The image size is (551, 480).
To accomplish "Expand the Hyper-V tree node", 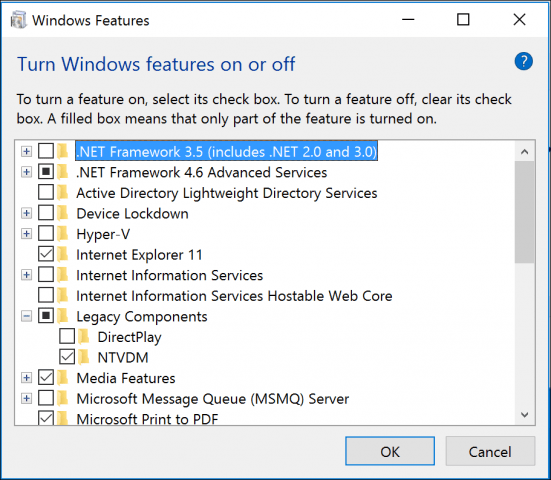I will click(x=26, y=234).
